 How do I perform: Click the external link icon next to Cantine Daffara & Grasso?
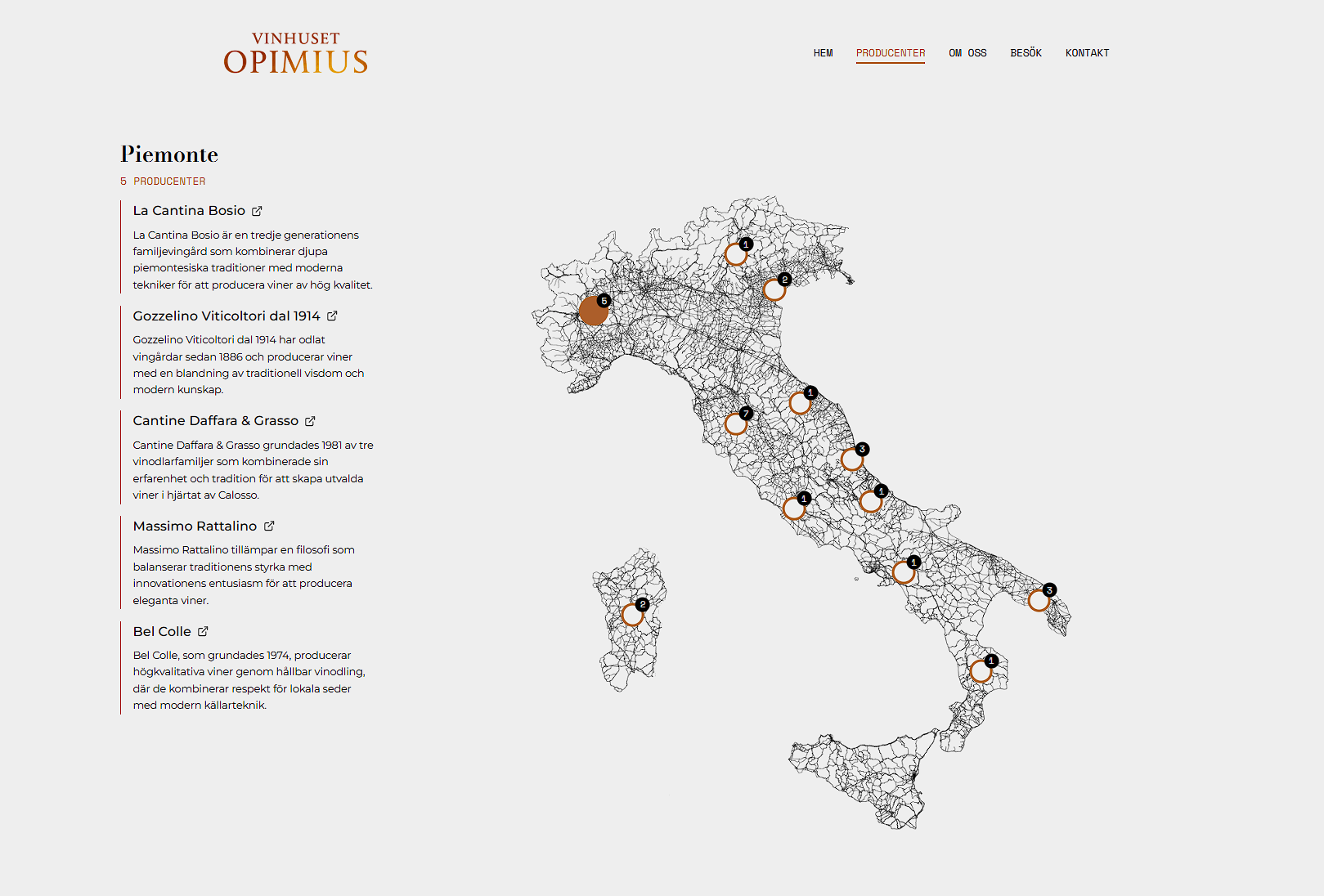coord(309,420)
